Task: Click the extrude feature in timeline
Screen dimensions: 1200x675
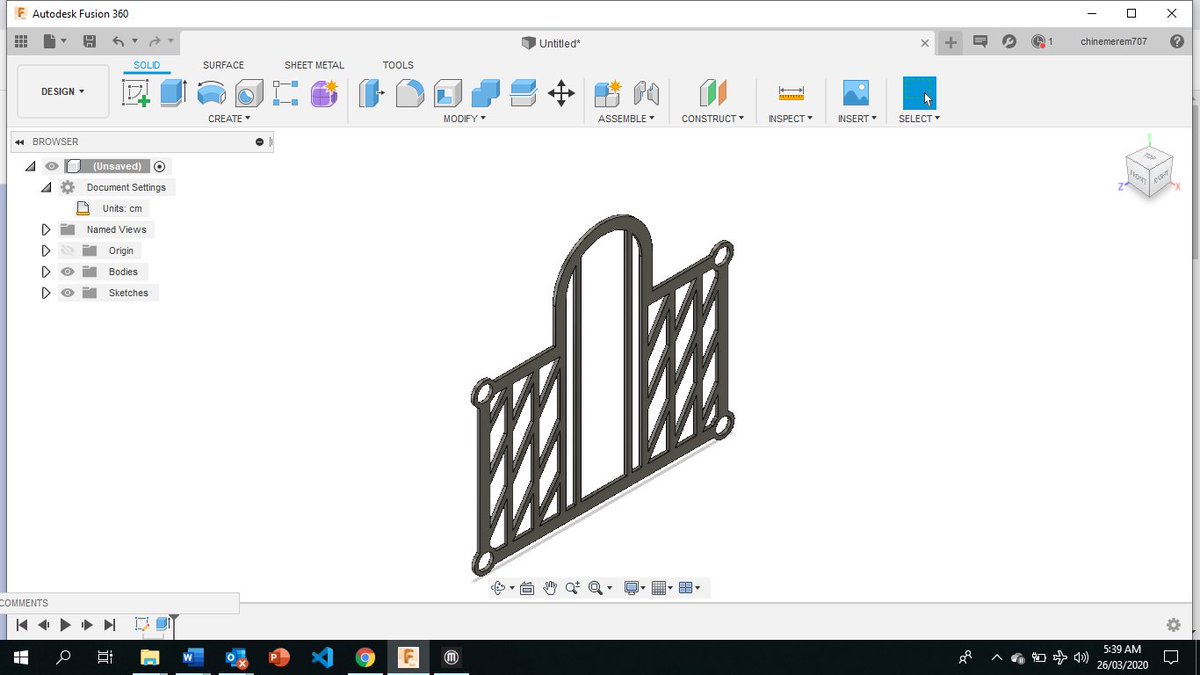Action: coord(162,624)
